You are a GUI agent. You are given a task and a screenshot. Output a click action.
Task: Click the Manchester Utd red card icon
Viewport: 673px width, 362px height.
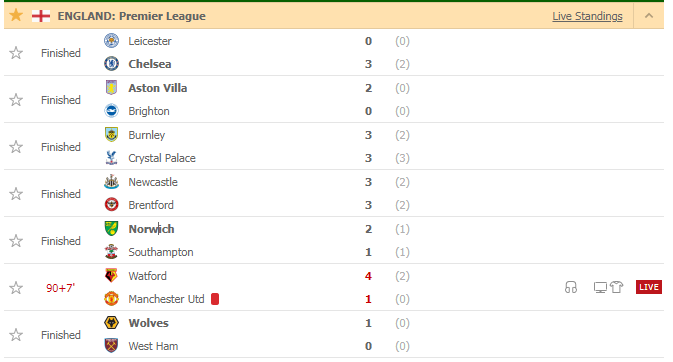[x=215, y=299]
